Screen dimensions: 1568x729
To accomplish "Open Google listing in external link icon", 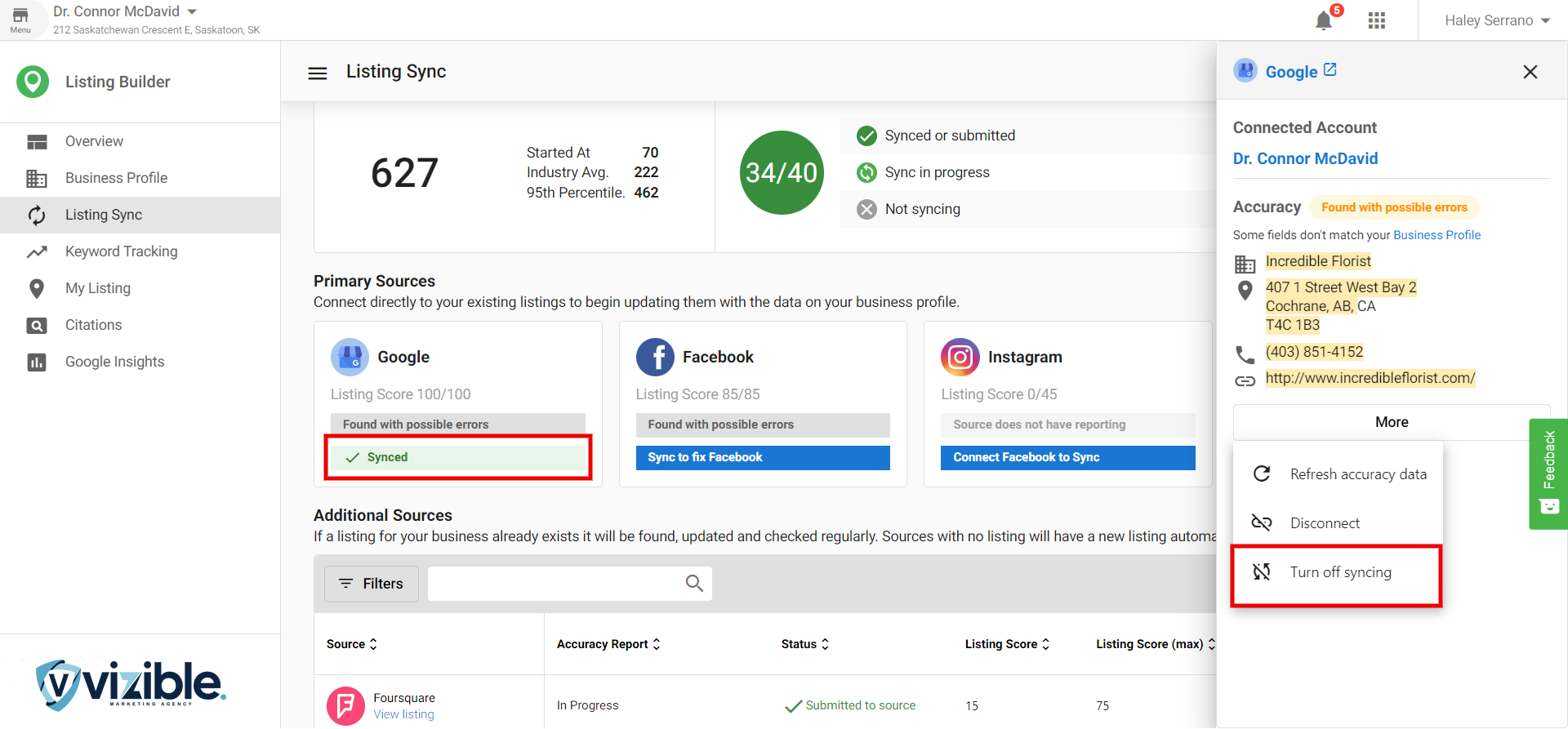I will coord(1330,70).
